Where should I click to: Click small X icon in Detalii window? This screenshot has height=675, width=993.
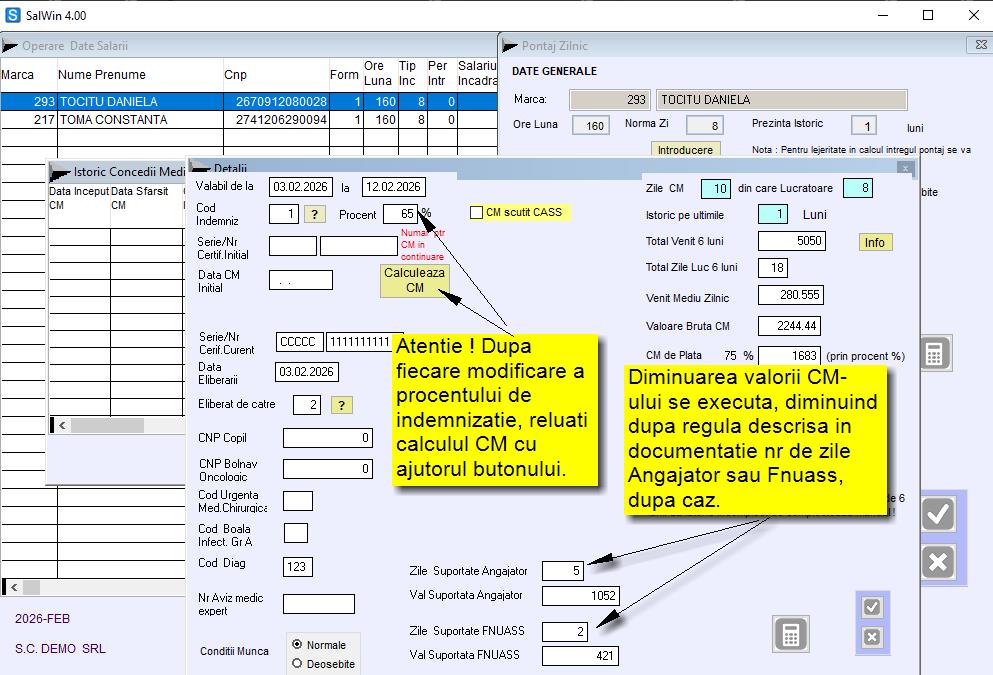coord(872,637)
